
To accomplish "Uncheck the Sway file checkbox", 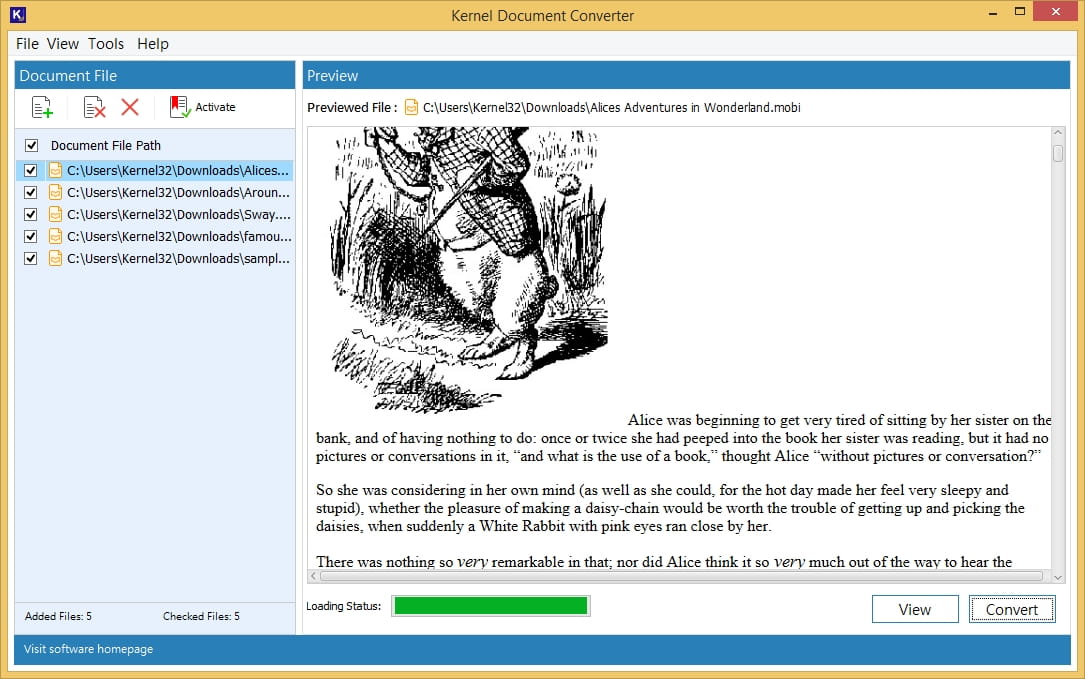I will pos(30,215).
